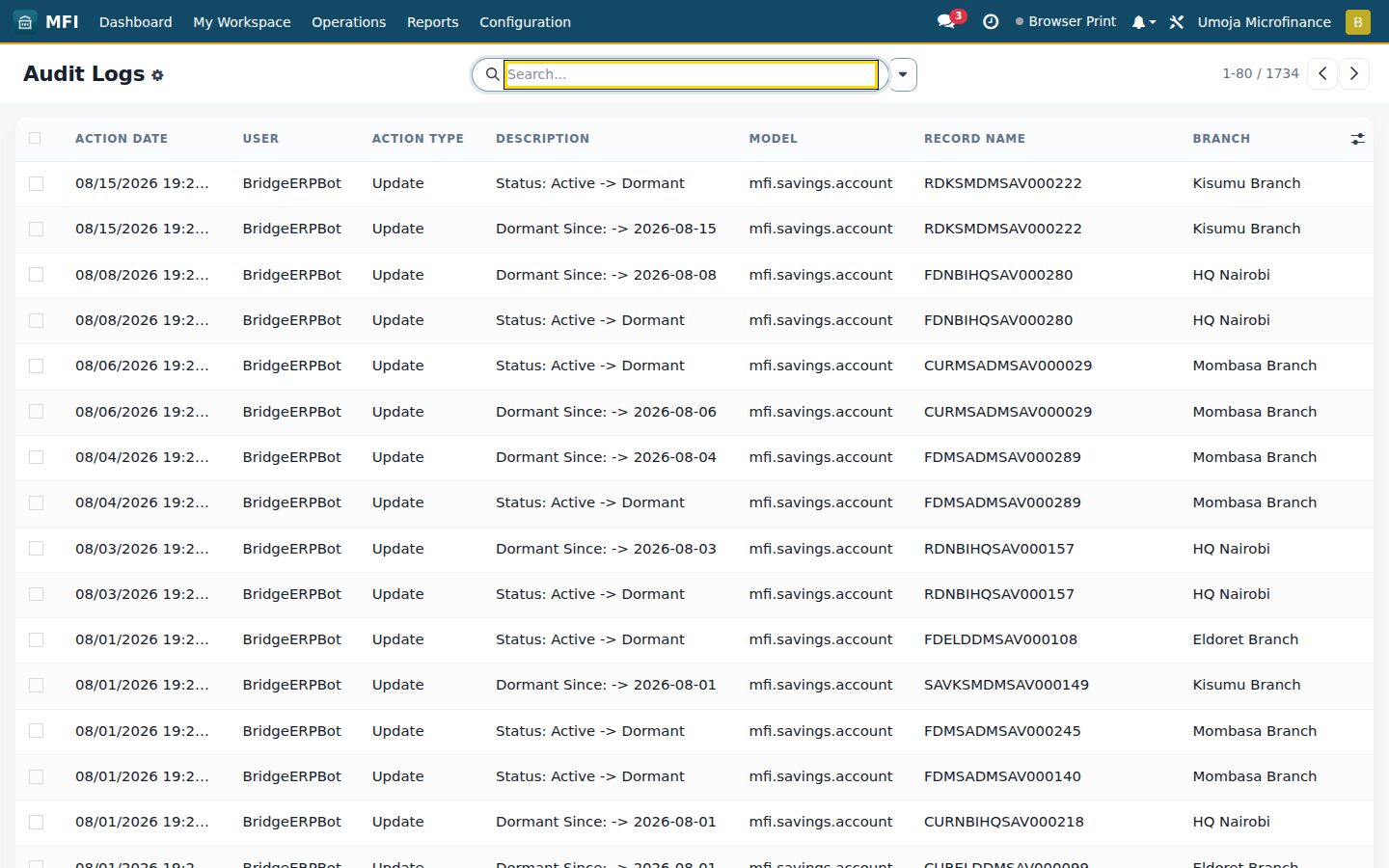Check the RDKSMDMSAV000222 Status Active -> Dormant row

tap(36, 183)
